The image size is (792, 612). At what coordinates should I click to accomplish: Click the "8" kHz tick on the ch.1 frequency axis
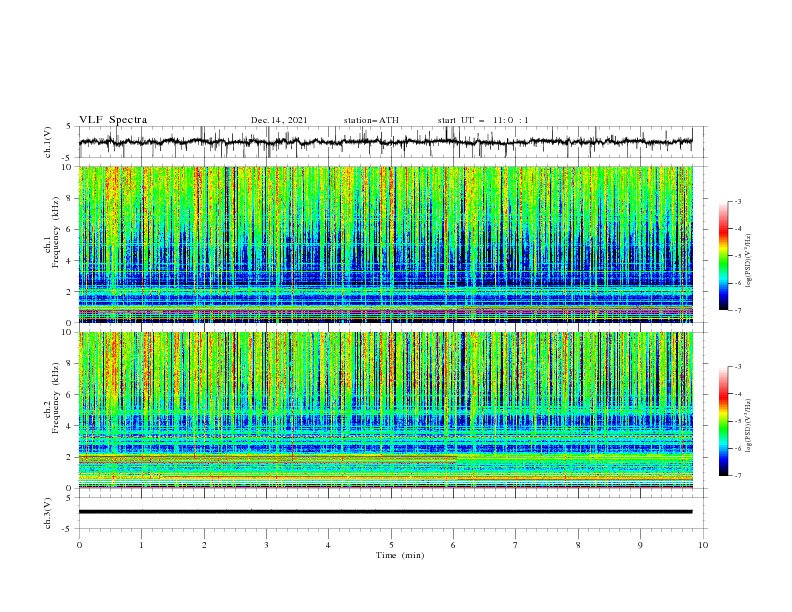(x=71, y=198)
